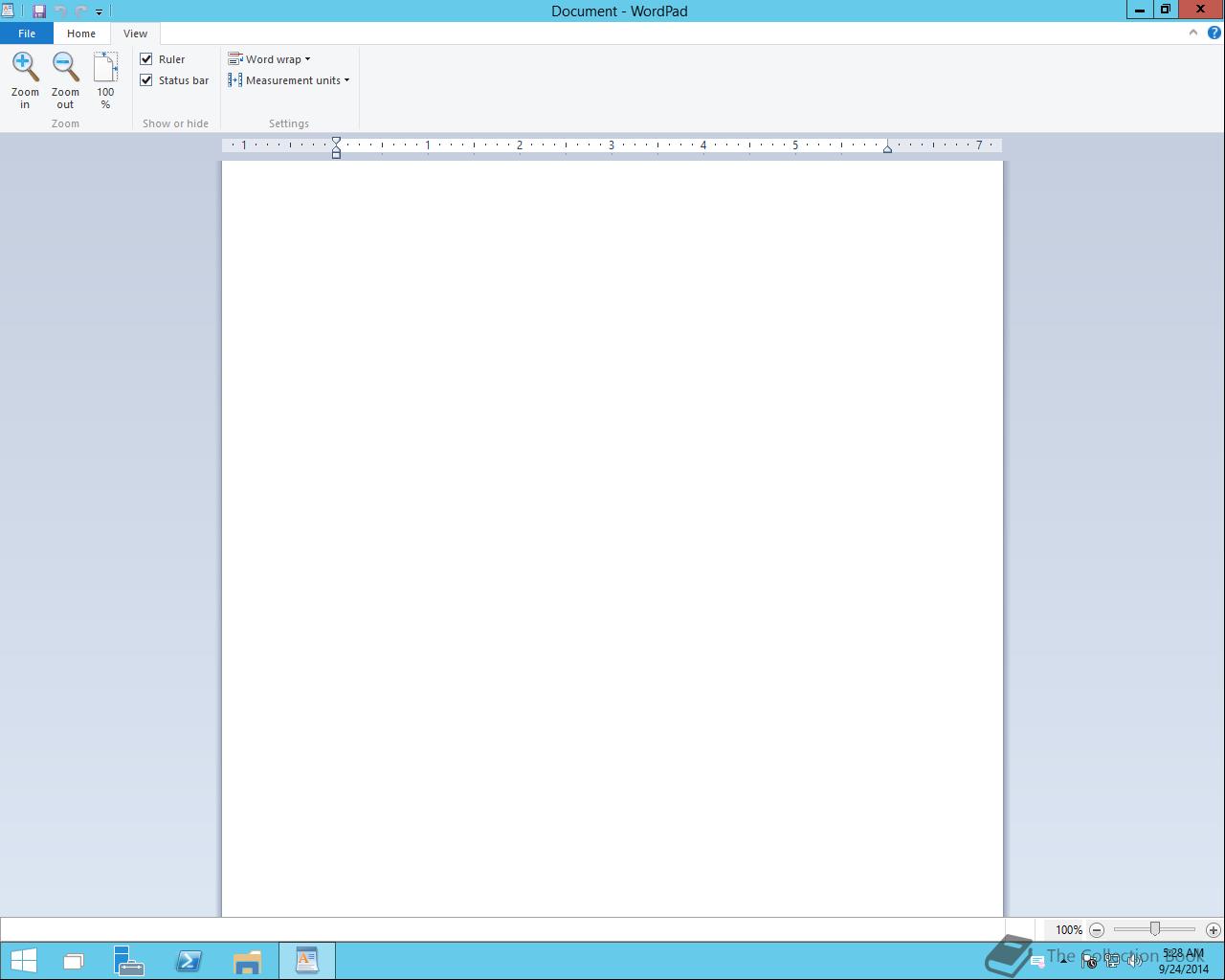Switch to the Home tab
The height and width of the screenshot is (980, 1225).
[x=81, y=33]
